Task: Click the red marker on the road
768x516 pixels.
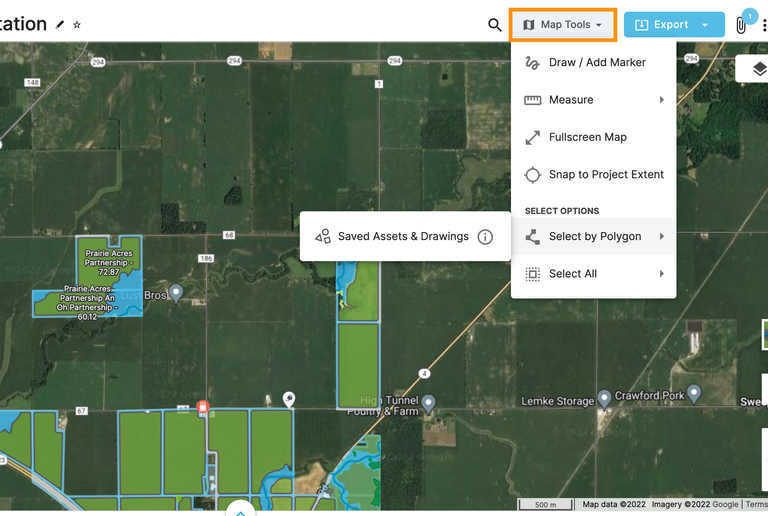Action: [x=202, y=407]
